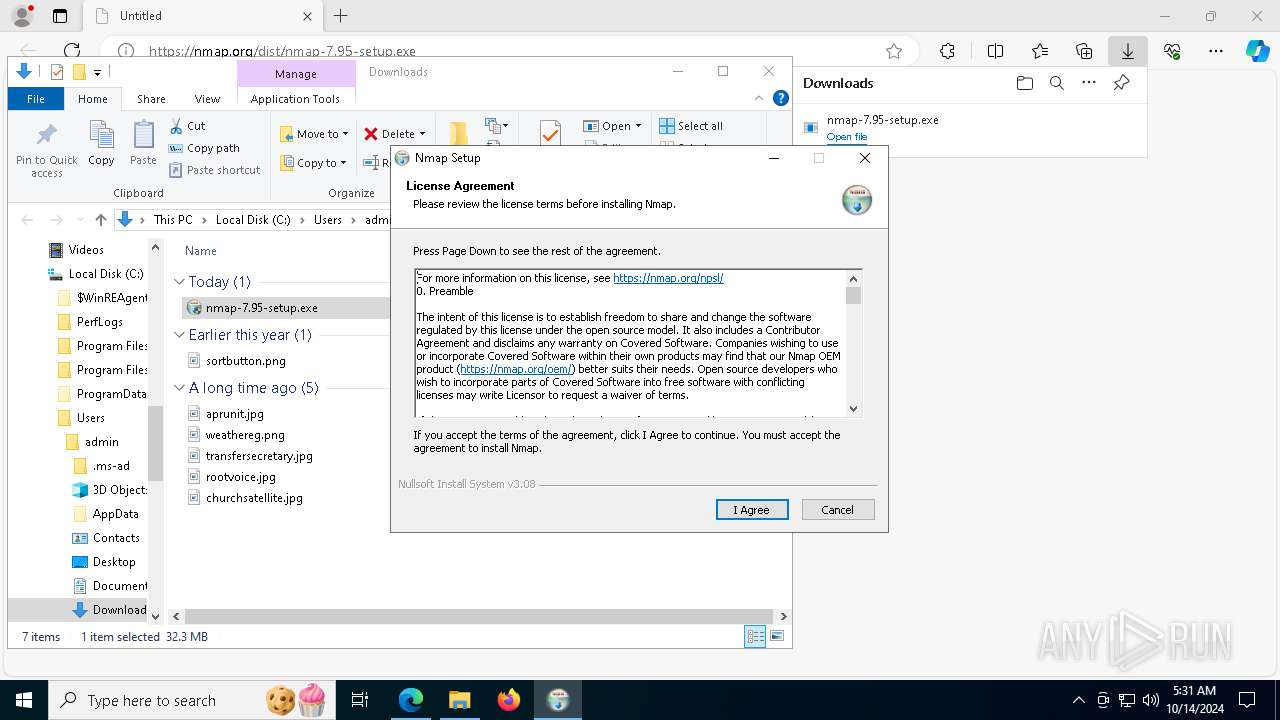Open the File menu in File Explorer
Screen dimensions: 1280x720
[36, 99]
